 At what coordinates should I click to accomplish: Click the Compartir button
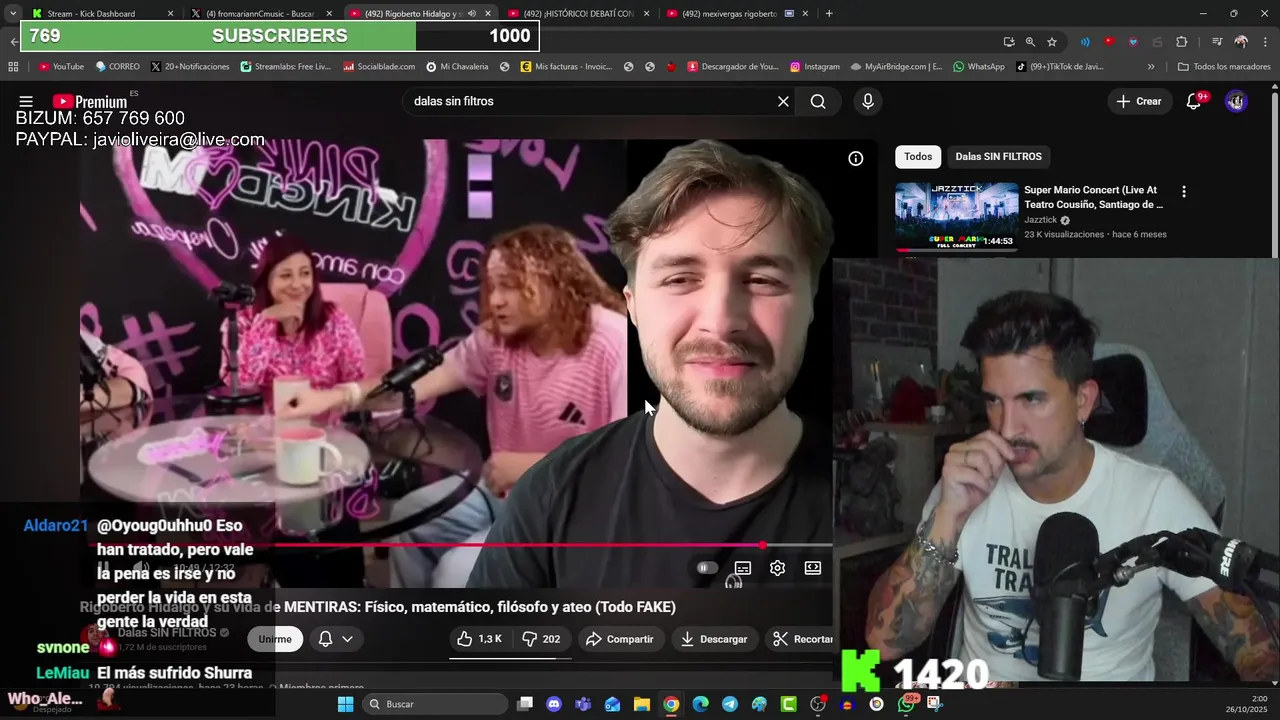[620, 639]
